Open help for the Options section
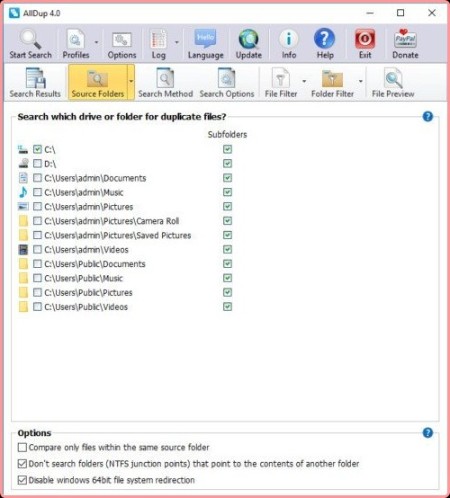Image resolution: width=450 pixels, height=498 pixels. coord(428,433)
